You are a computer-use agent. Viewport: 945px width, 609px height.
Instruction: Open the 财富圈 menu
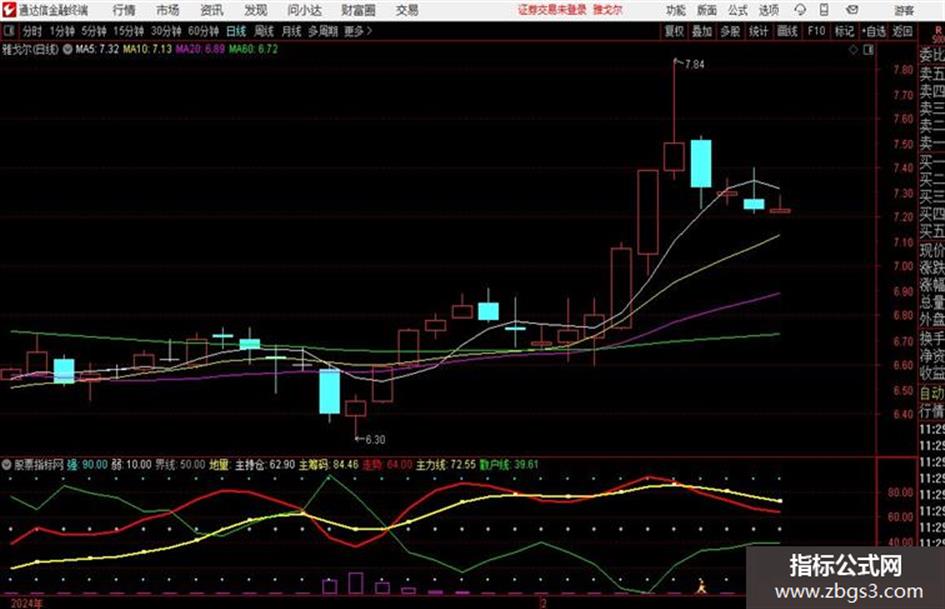358,10
